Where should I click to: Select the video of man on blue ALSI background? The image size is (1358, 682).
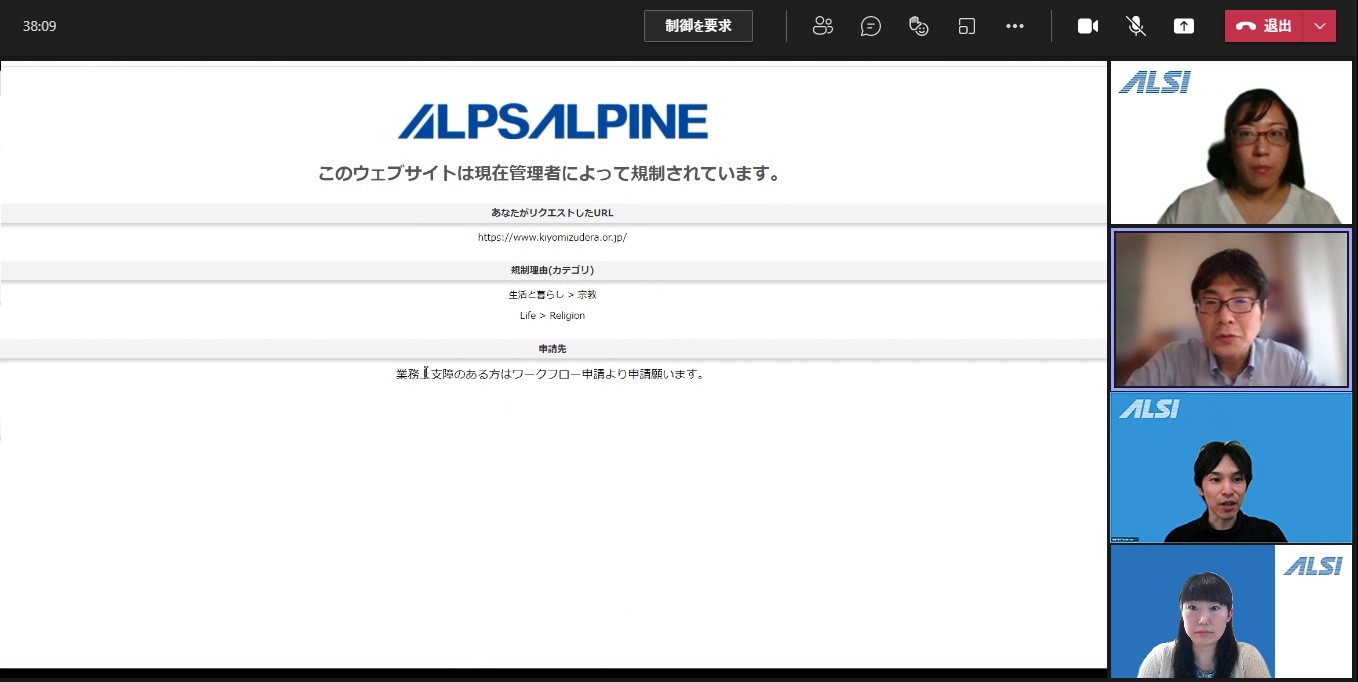[x=1231, y=467]
